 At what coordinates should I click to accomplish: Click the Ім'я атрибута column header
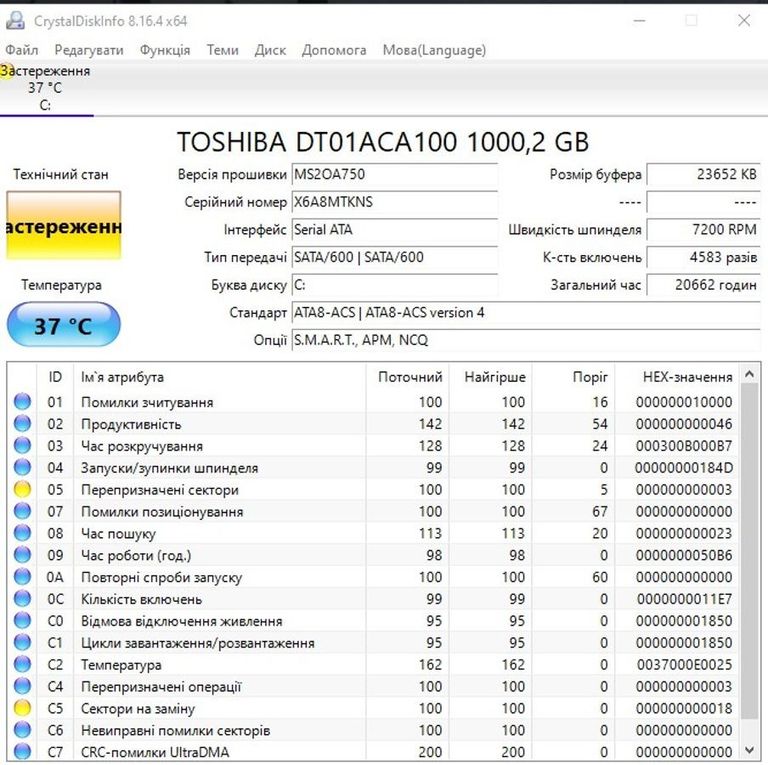coord(219,377)
